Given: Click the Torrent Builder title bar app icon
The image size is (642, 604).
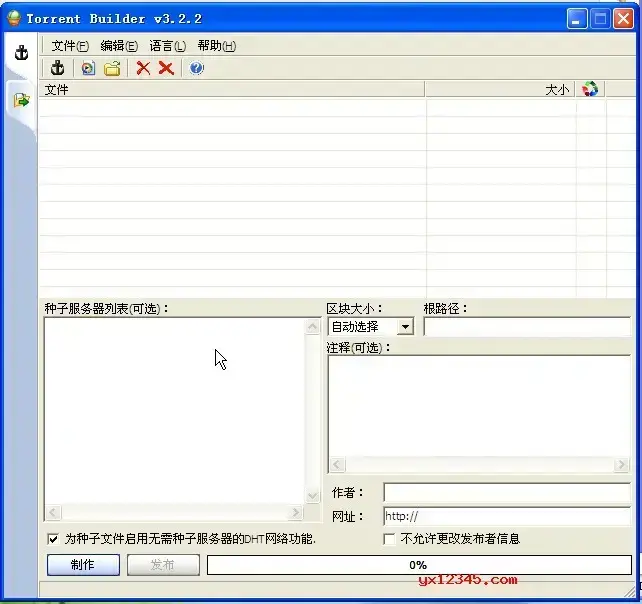Looking at the screenshot, I should pyautogui.click(x=14, y=18).
